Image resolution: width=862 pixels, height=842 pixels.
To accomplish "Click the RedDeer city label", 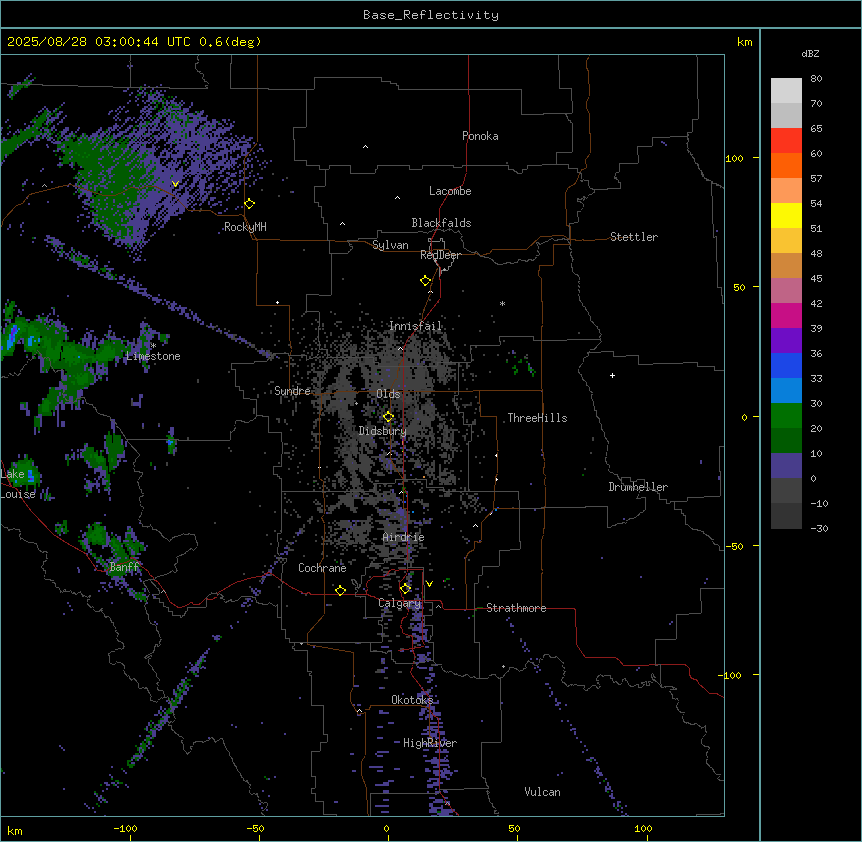I will pos(440,255).
